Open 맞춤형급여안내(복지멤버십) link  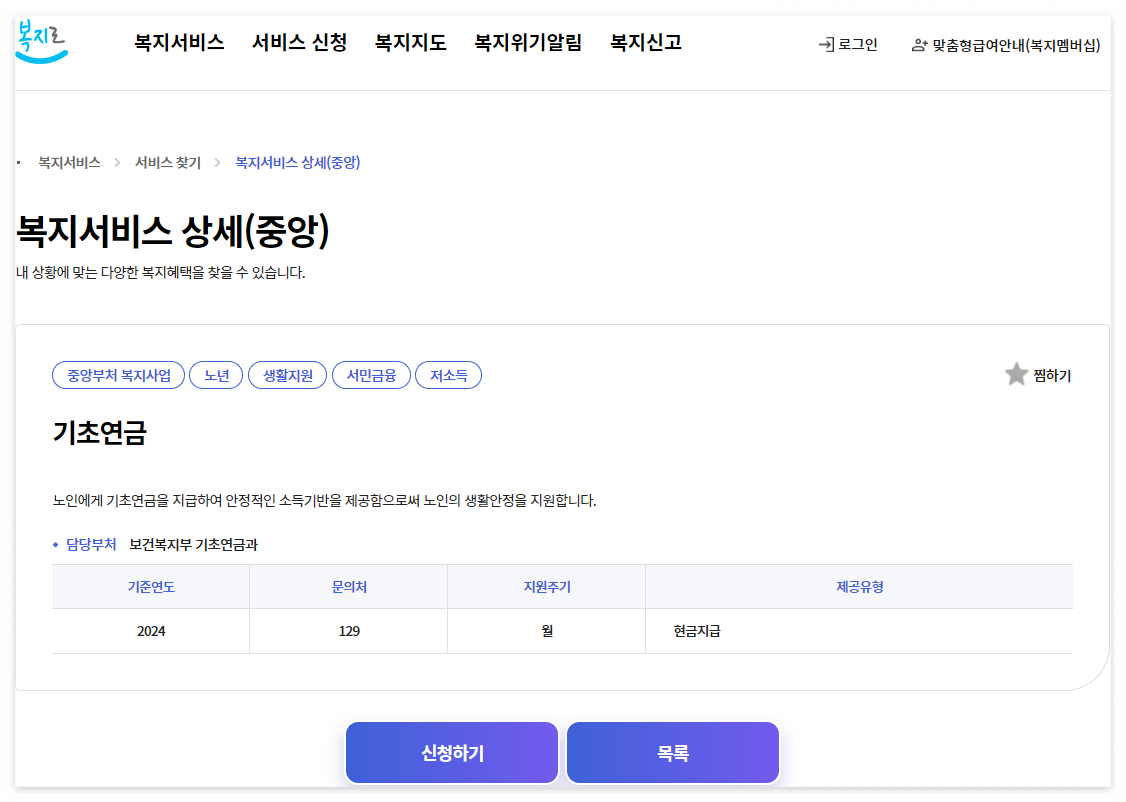[1016, 45]
